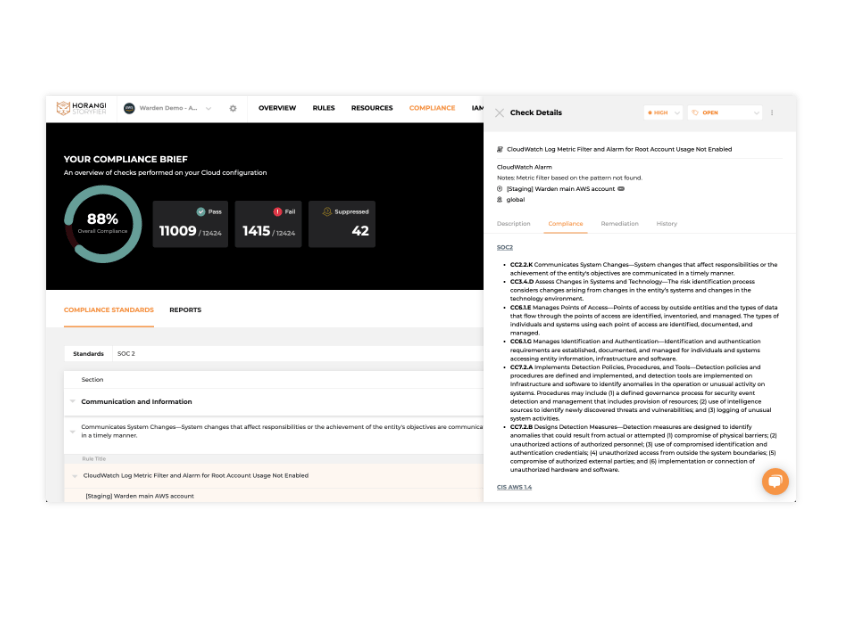The height and width of the screenshot is (628, 842).
Task: Select the COMPLIANCE tab in top navigation
Action: pyautogui.click(x=432, y=109)
